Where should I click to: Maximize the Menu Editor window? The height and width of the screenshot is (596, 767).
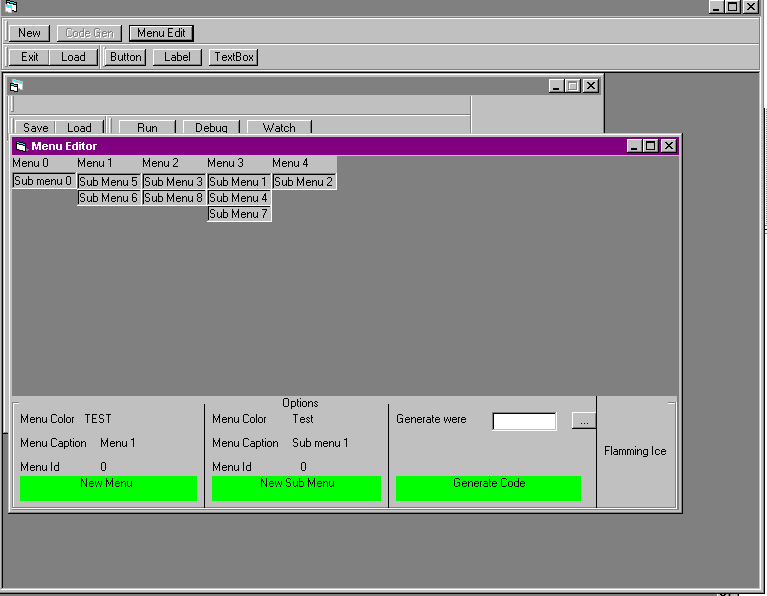click(x=651, y=146)
